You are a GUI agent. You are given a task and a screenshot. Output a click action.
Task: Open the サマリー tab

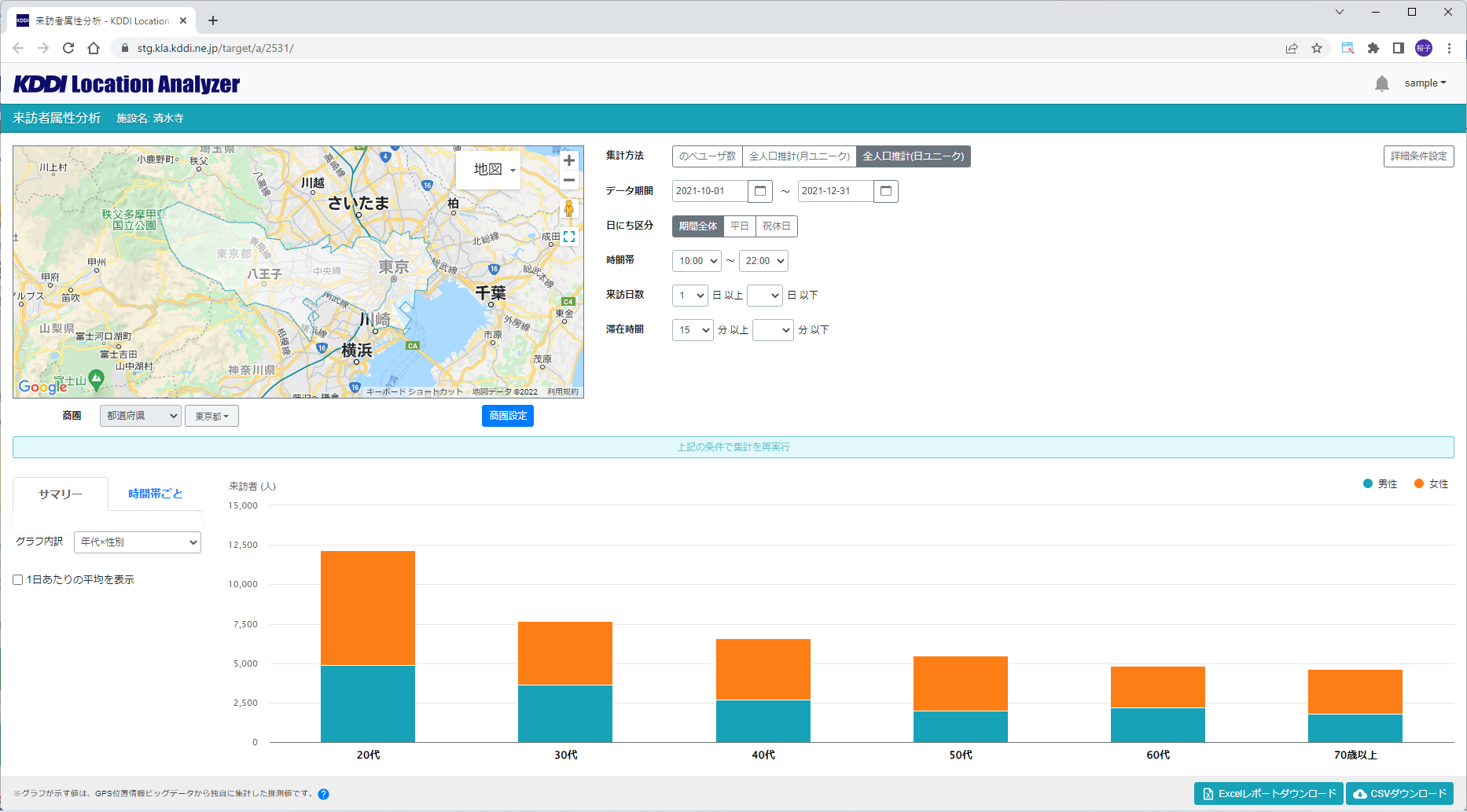pos(61,494)
